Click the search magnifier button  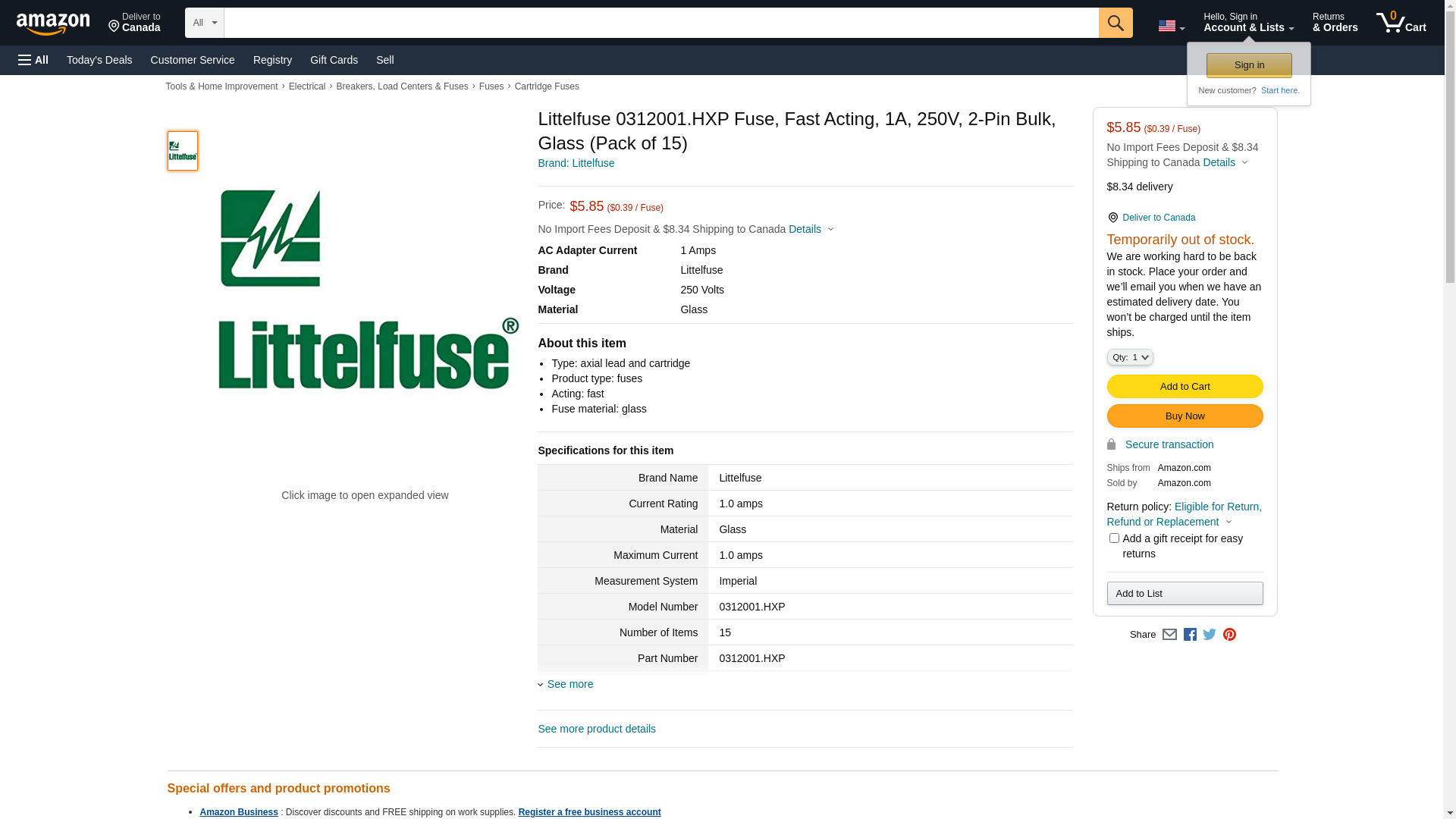1115,23
